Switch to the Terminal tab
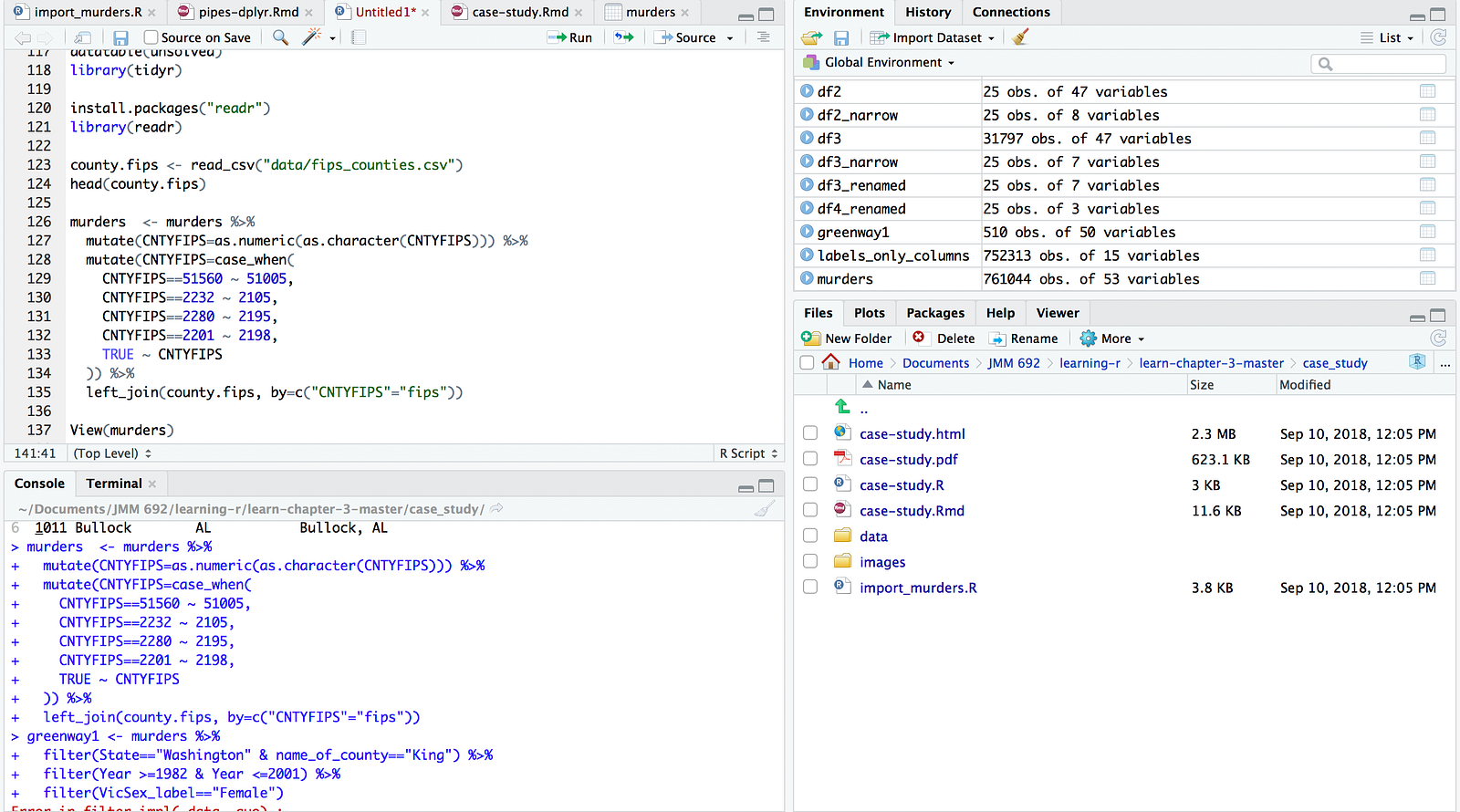1460x812 pixels. click(113, 484)
